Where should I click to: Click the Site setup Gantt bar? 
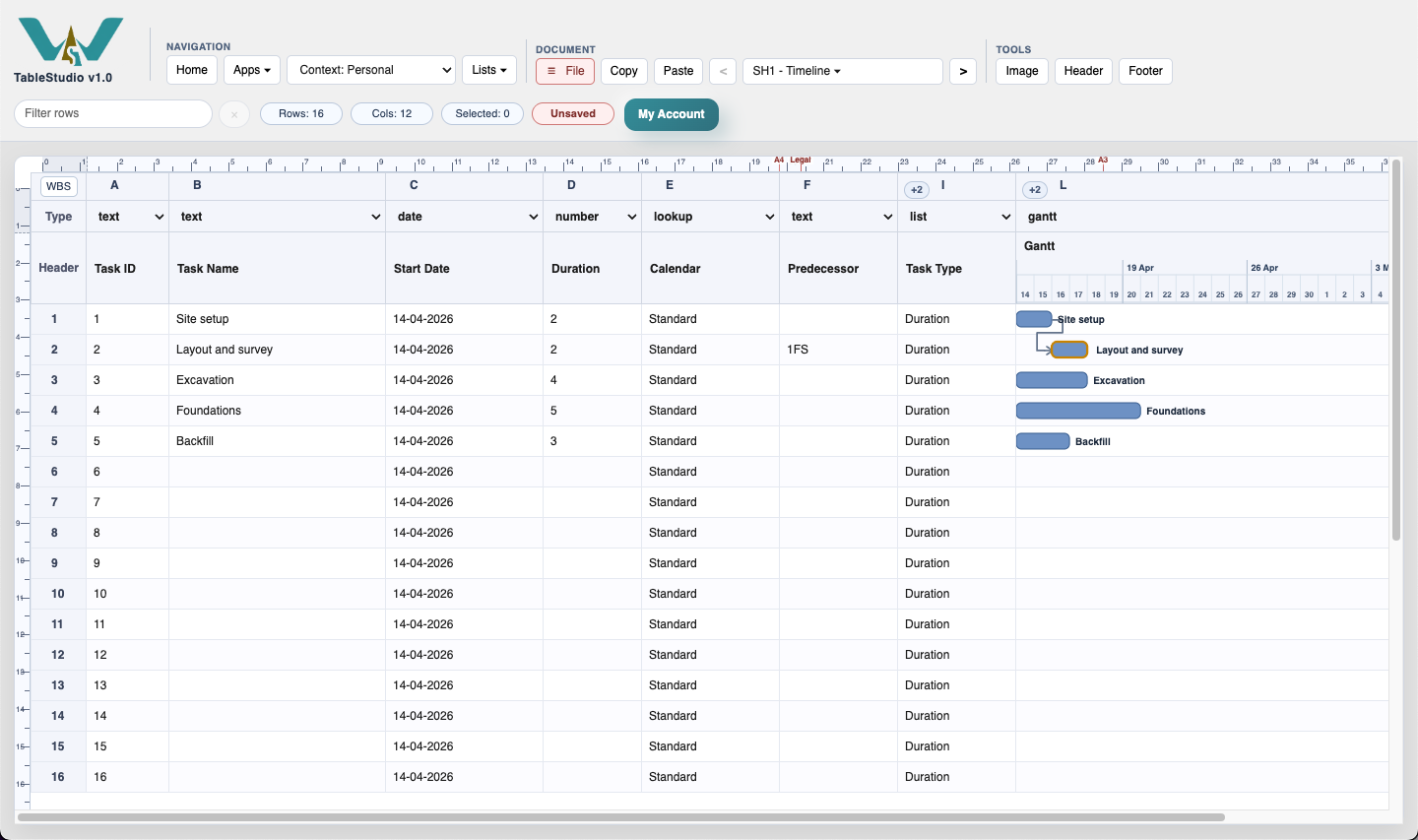(1034, 319)
